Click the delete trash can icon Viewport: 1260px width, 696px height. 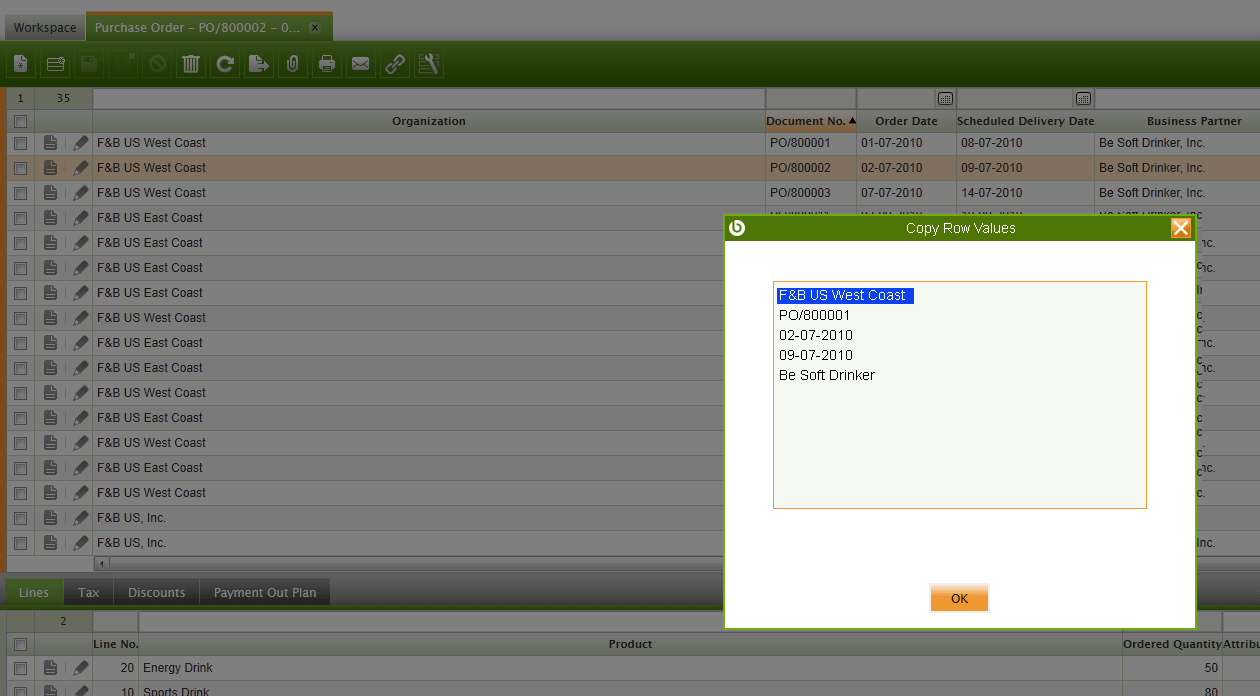190,65
